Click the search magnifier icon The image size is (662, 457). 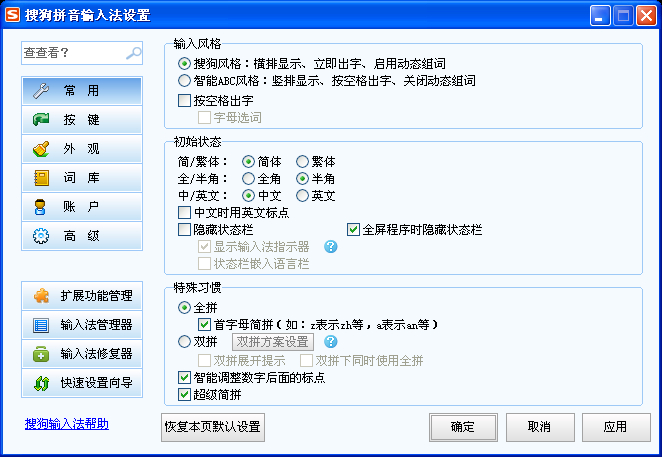point(134,53)
